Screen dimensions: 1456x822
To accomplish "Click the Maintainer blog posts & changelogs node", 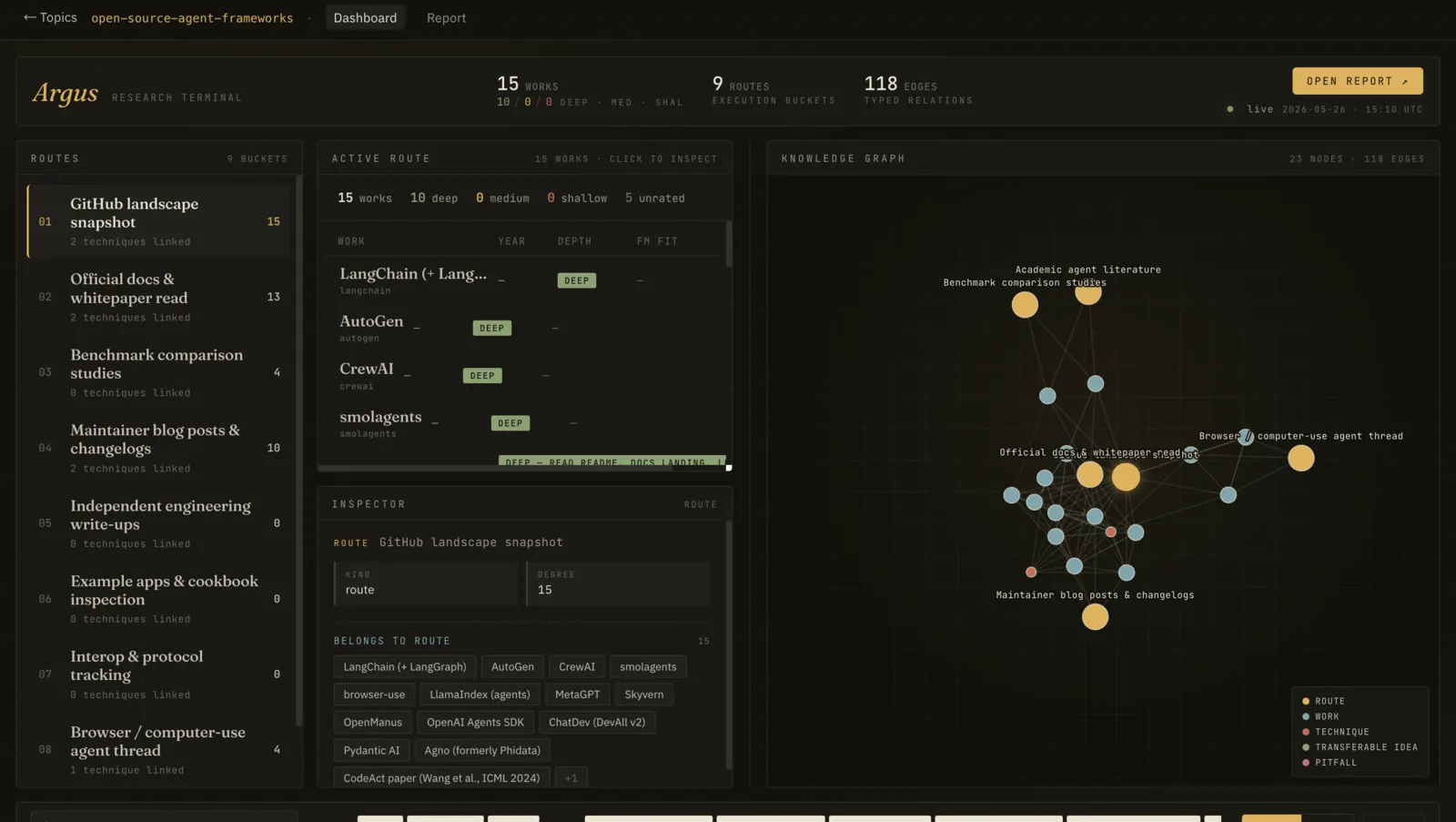I will [1095, 616].
